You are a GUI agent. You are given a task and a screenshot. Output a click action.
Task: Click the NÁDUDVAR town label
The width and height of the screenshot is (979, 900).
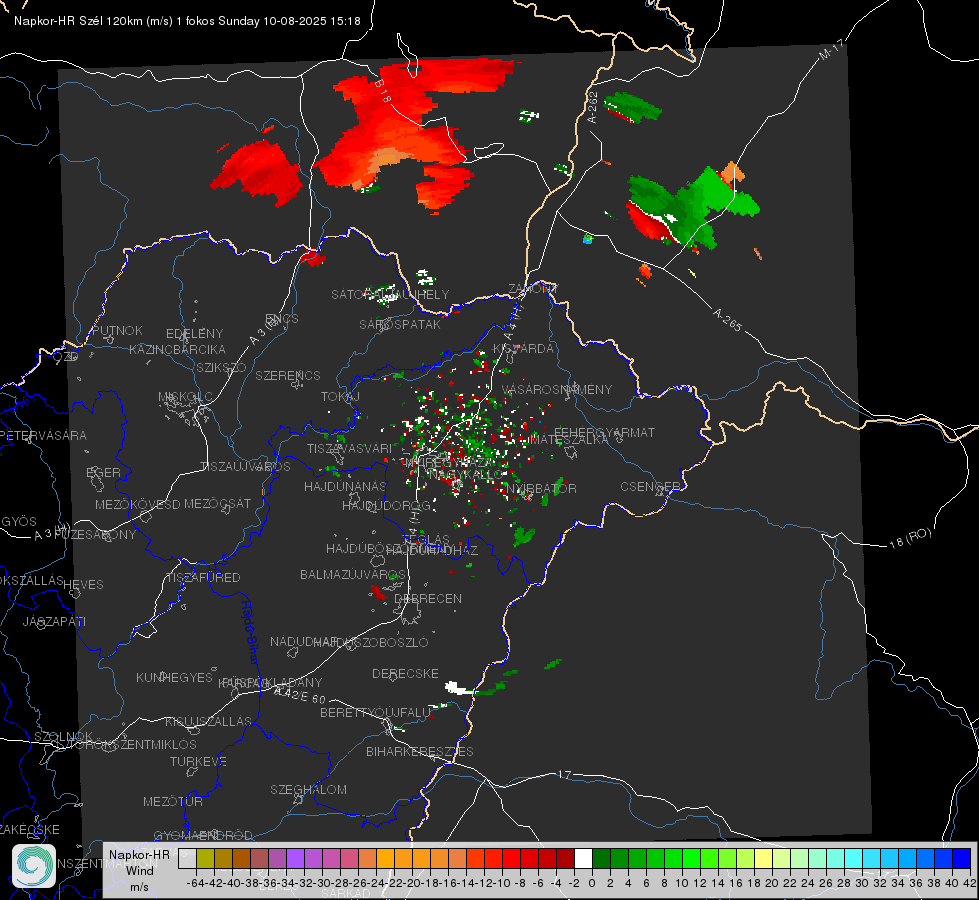[303, 642]
